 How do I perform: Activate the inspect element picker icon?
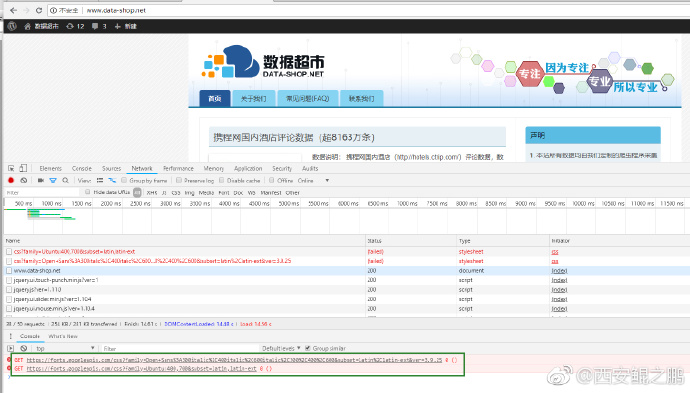(11, 169)
